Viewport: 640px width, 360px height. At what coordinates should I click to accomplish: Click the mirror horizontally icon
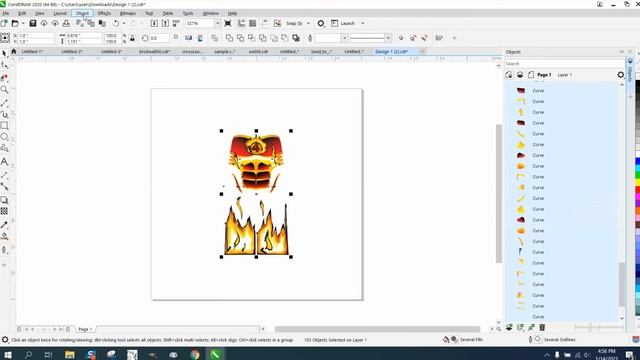point(189,38)
